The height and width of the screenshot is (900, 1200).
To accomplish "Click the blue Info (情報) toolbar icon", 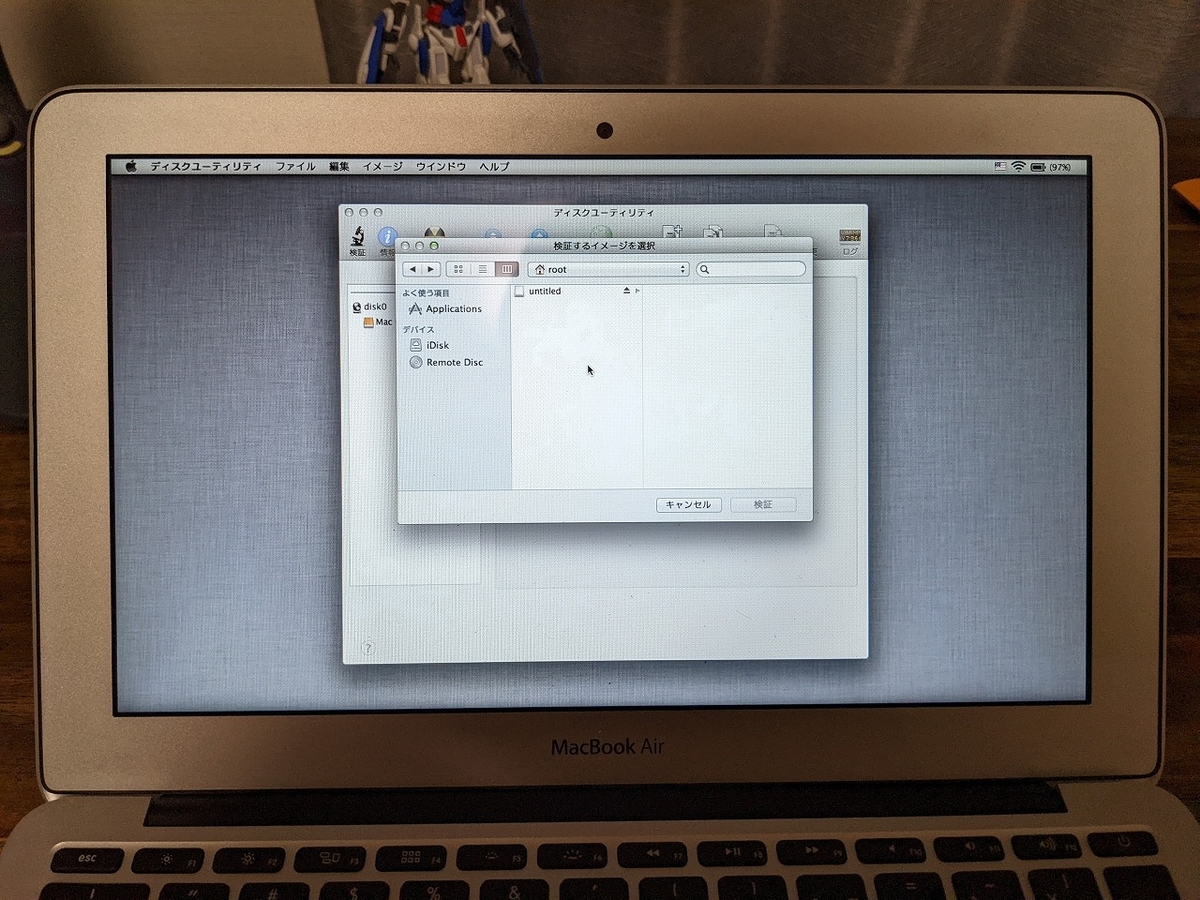I will pyautogui.click(x=387, y=237).
